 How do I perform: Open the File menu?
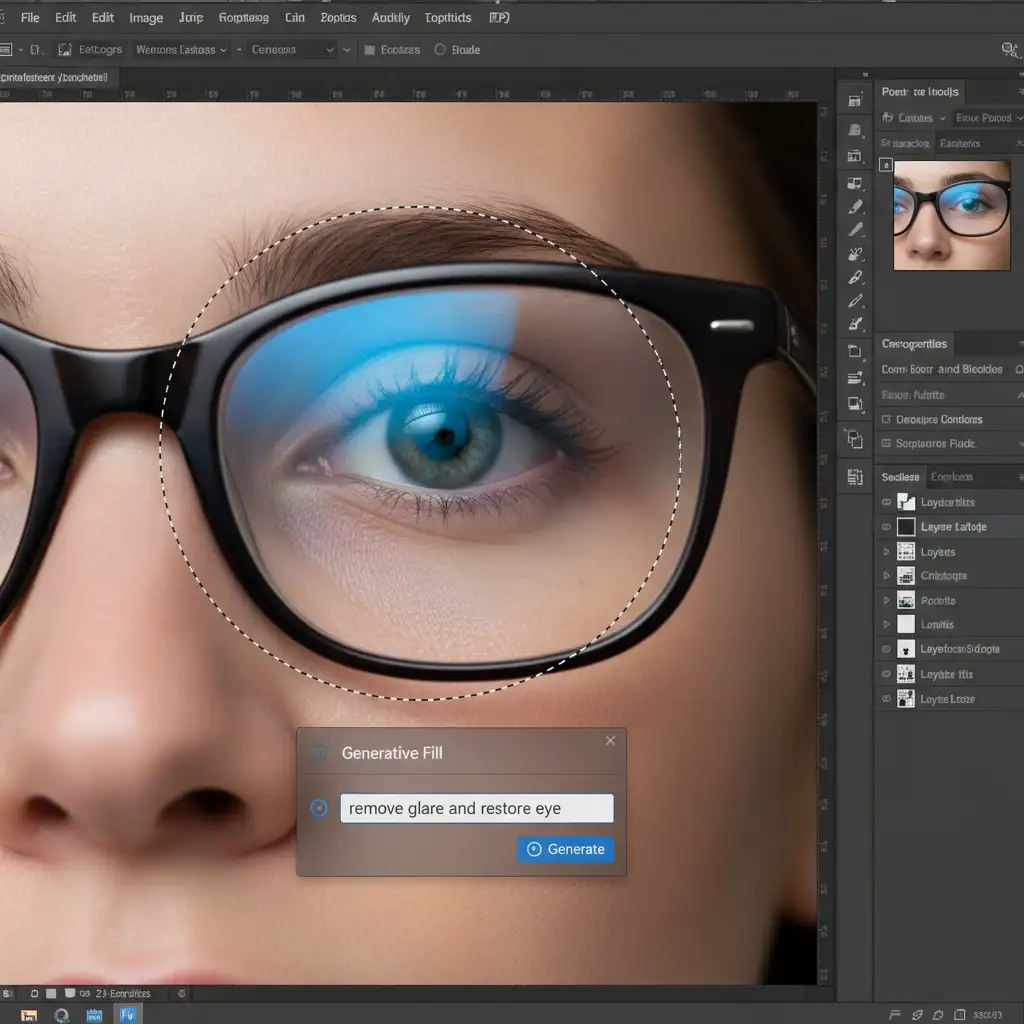[x=30, y=18]
